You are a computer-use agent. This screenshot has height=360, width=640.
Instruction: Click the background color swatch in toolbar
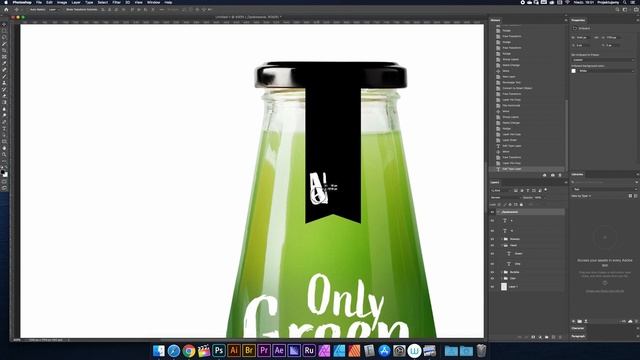(x=6, y=175)
